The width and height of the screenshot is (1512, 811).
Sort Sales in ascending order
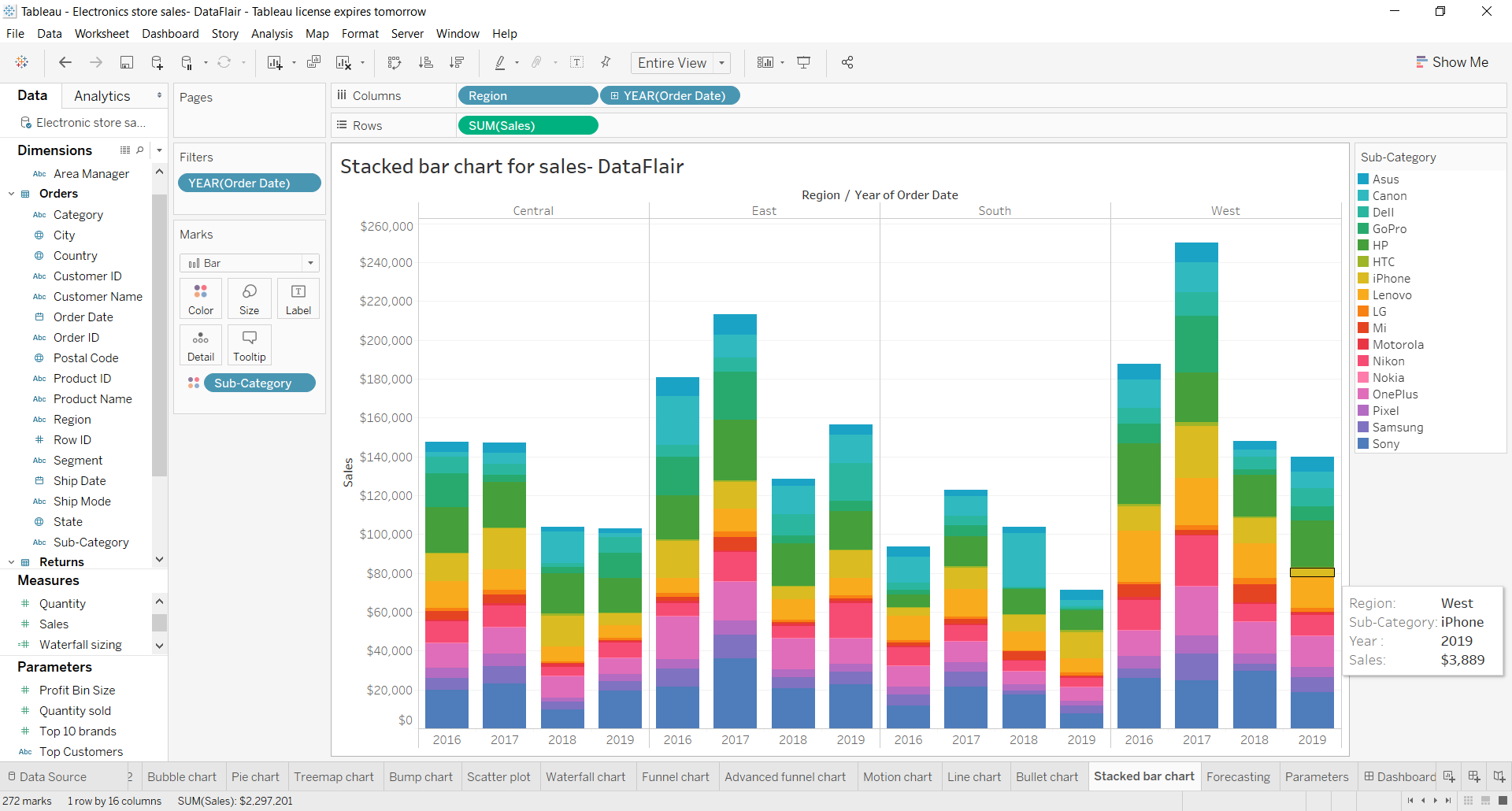point(426,62)
